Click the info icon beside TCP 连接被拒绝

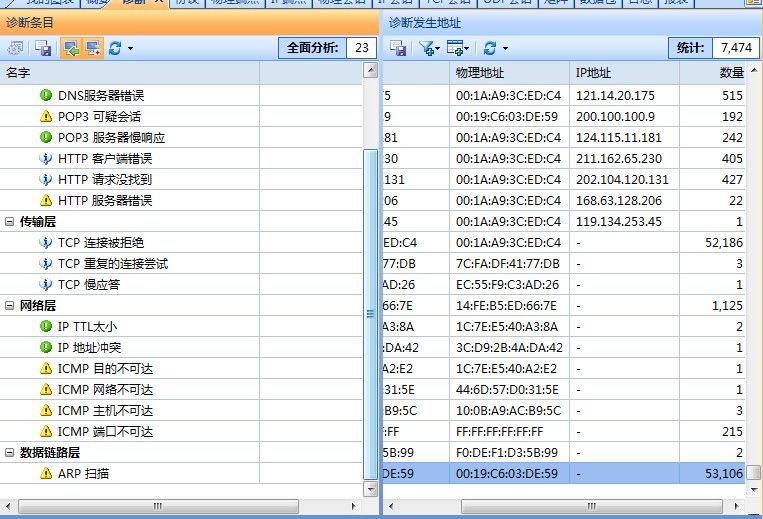click(x=46, y=242)
